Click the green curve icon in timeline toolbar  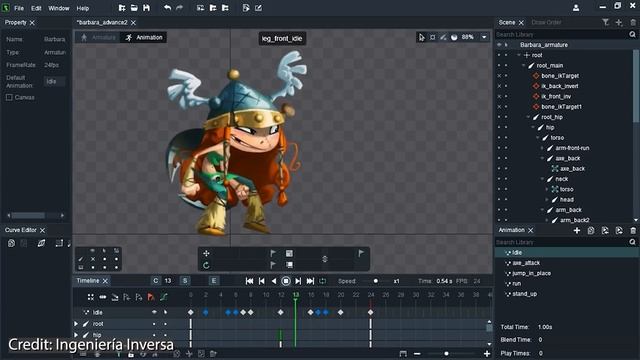(164, 297)
